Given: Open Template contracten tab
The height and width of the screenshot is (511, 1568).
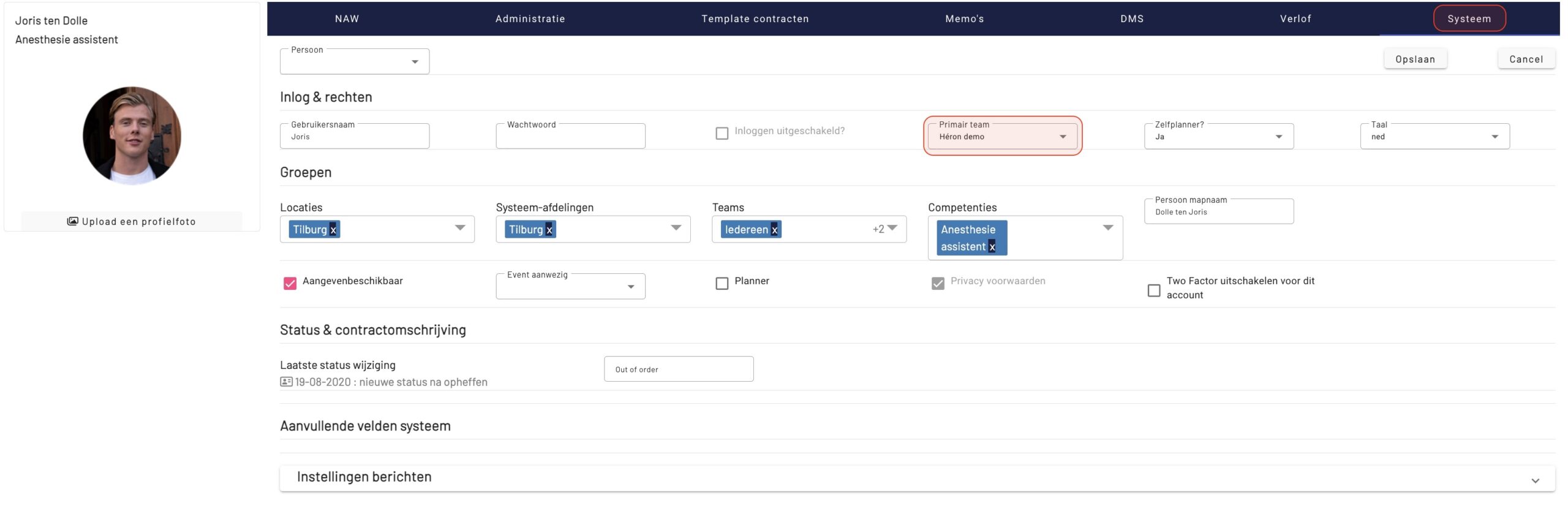Looking at the screenshot, I should [755, 18].
